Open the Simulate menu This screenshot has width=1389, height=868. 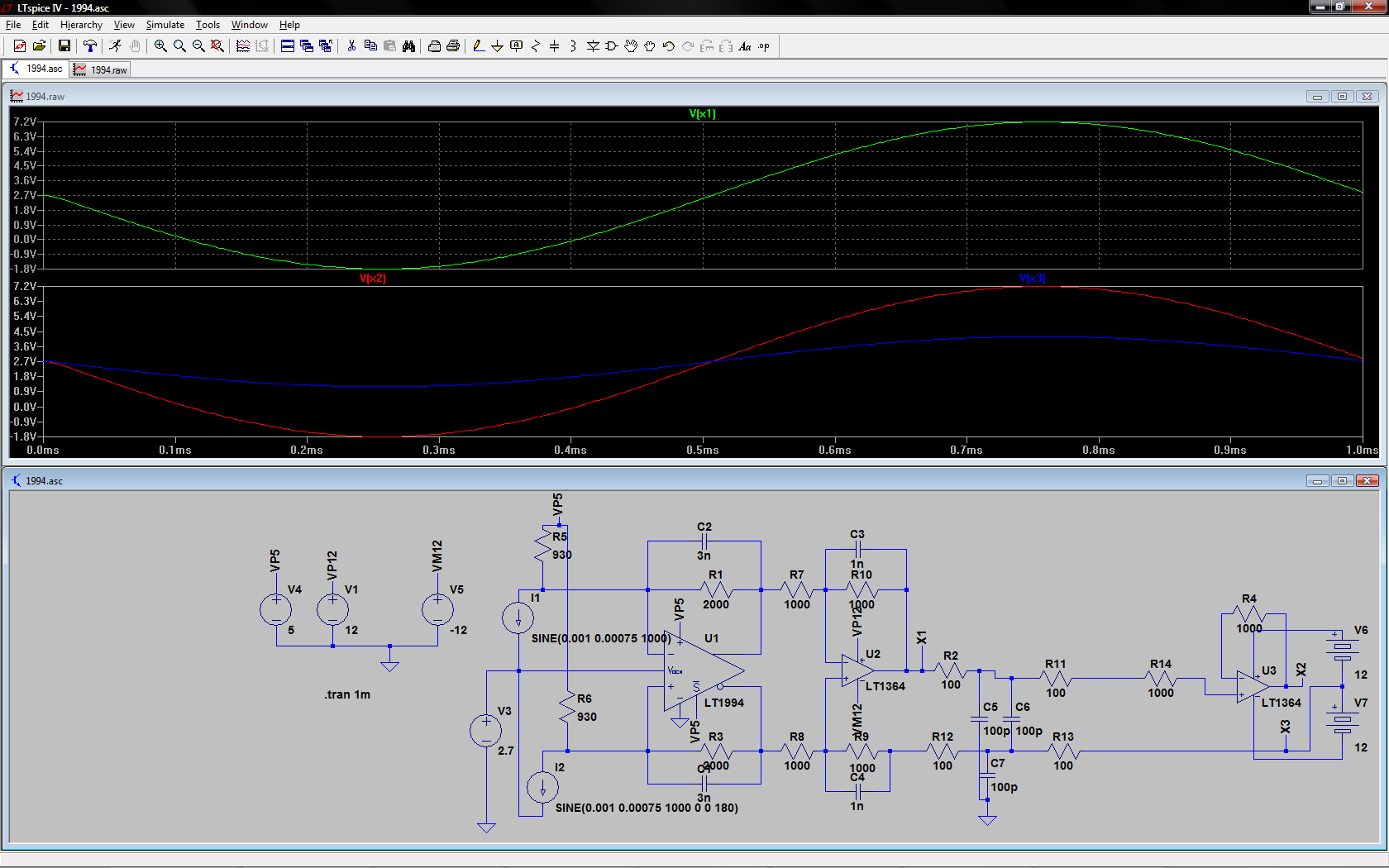(x=165, y=25)
